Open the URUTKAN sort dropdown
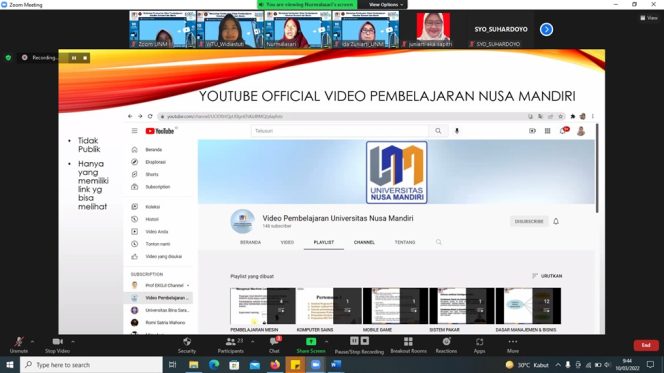 (x=547, y=276)
